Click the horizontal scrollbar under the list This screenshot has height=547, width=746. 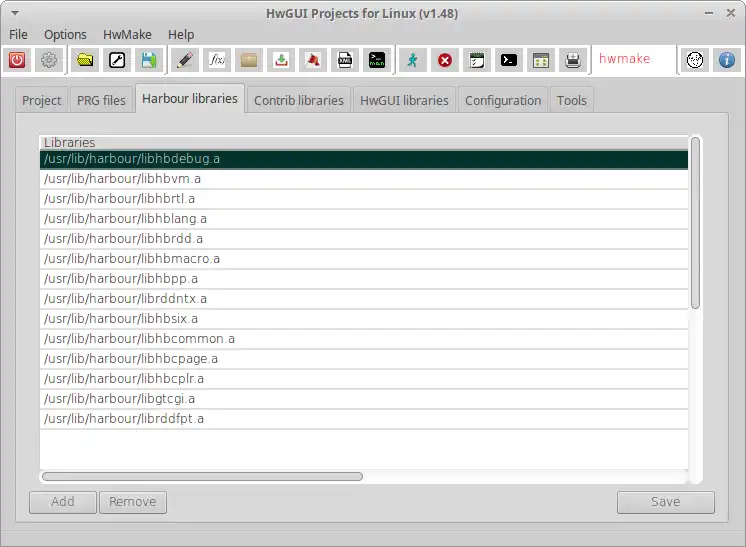click(202, 476)
